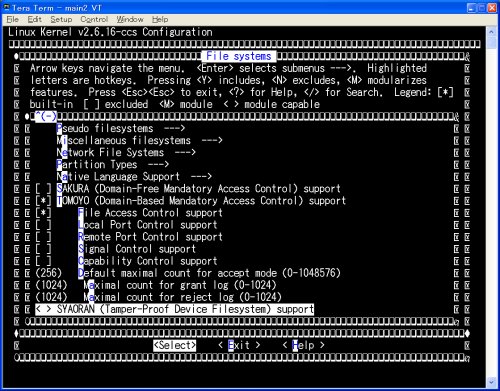
Task: Maximize the Tera Term window
Action: tap(482, 8)
